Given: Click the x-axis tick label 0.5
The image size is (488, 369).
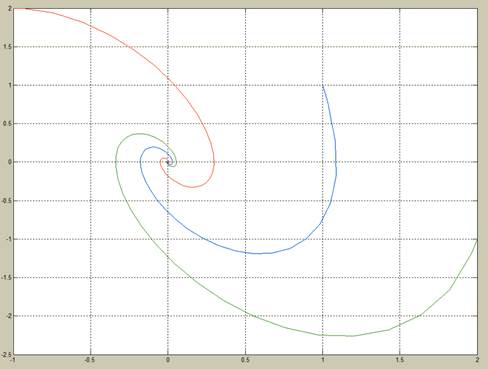Looking at the screenshot, I should (245, 360).
